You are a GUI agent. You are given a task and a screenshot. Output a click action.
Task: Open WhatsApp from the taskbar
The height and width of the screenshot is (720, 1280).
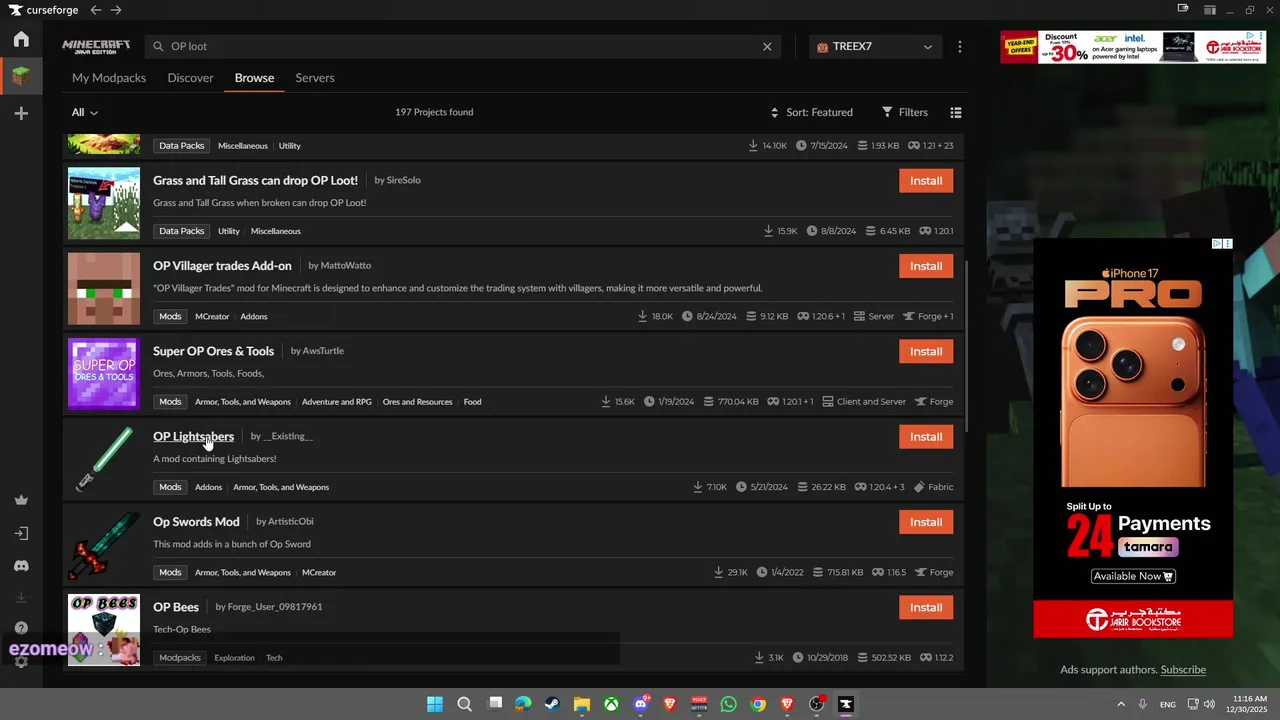coord(728,704)
